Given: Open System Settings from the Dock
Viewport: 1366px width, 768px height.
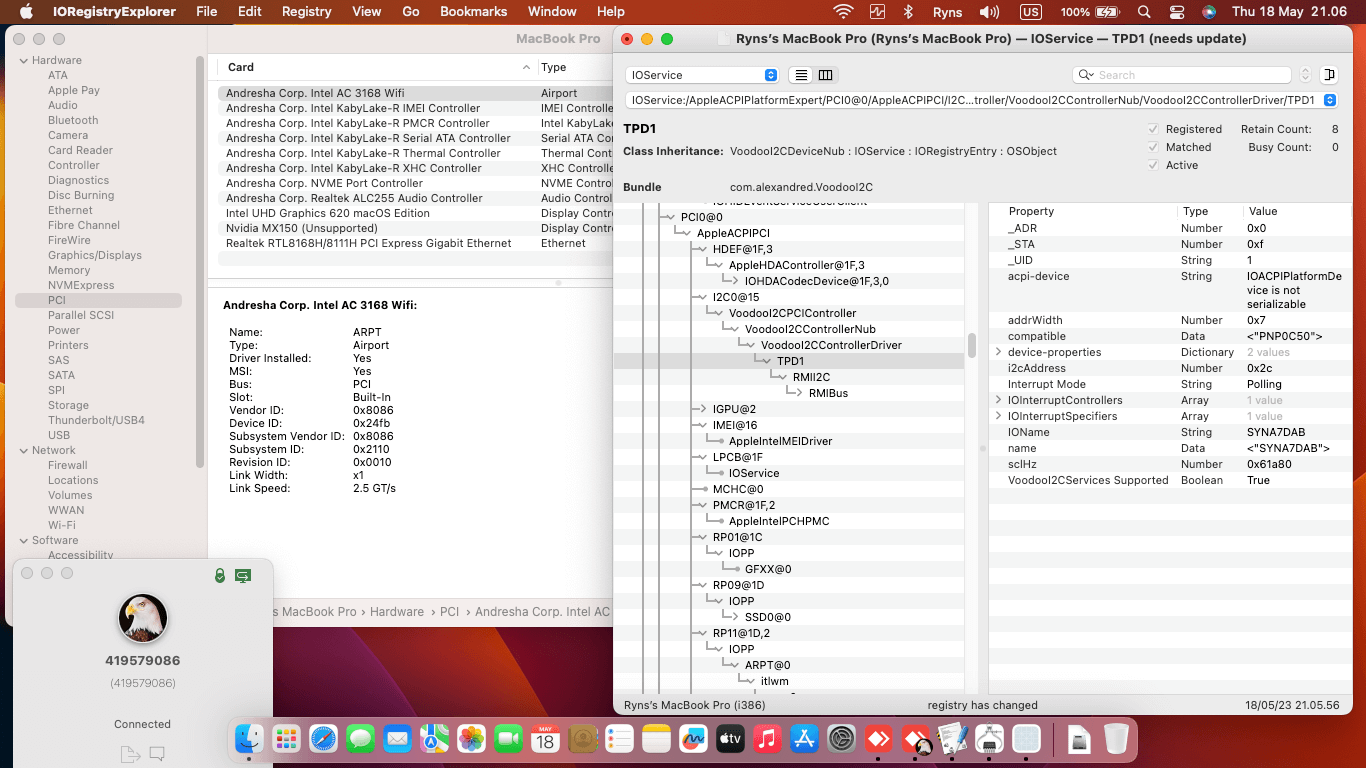Looking at the screenshot, I should coord(841,739).
